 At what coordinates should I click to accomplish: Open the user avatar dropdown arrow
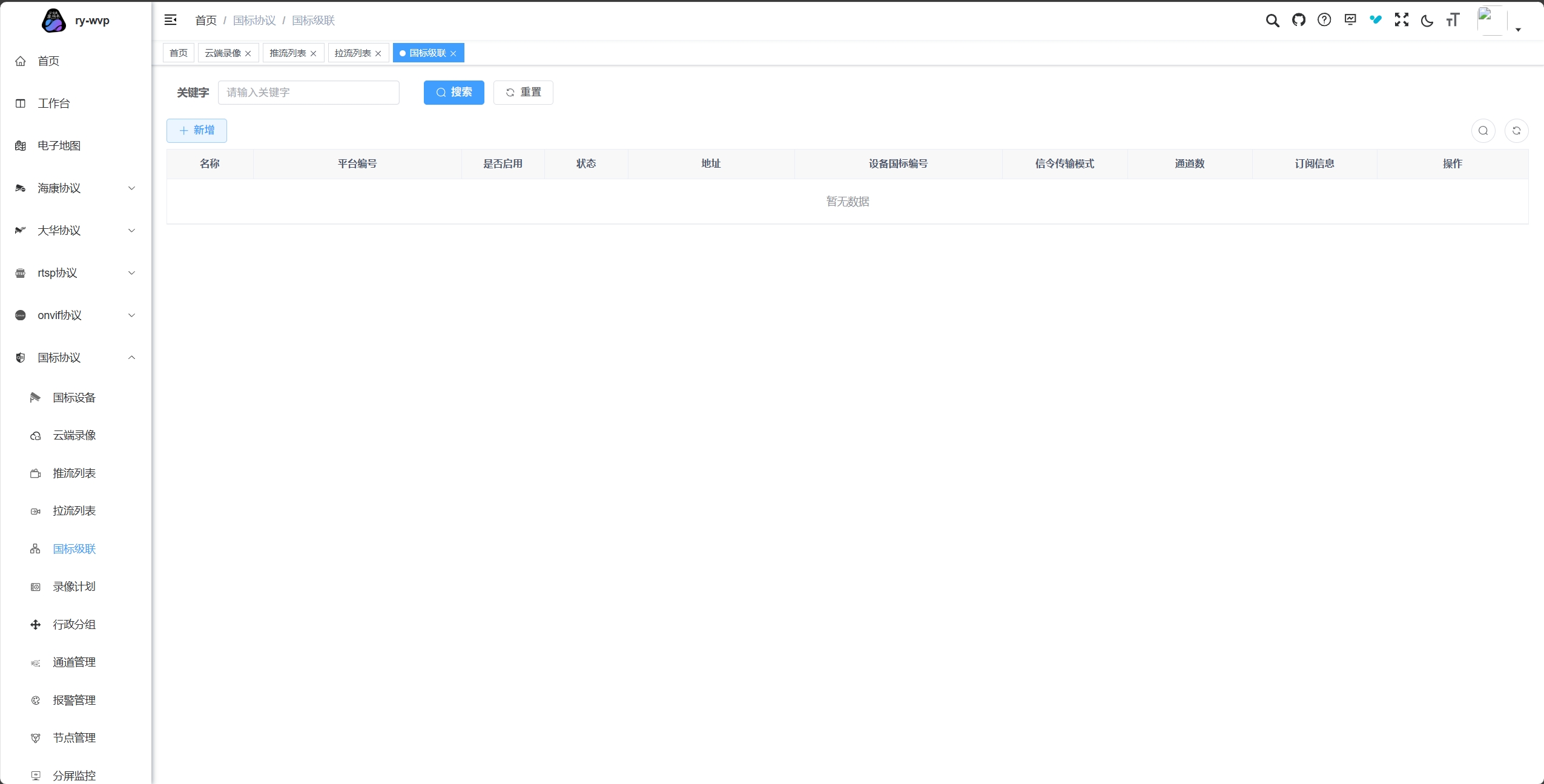(1517, 30)
